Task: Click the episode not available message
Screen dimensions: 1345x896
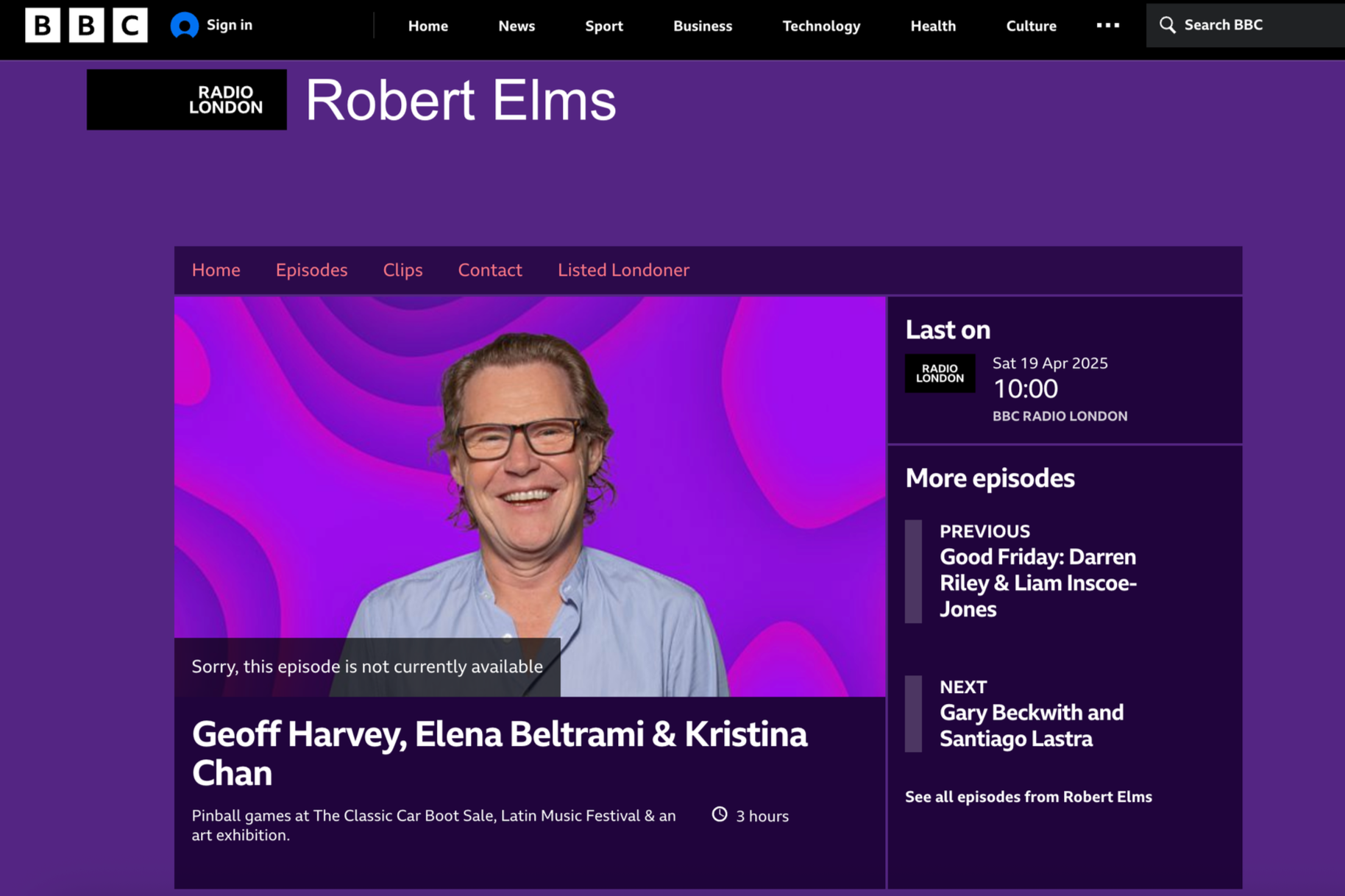Action: tap(367, 666)
